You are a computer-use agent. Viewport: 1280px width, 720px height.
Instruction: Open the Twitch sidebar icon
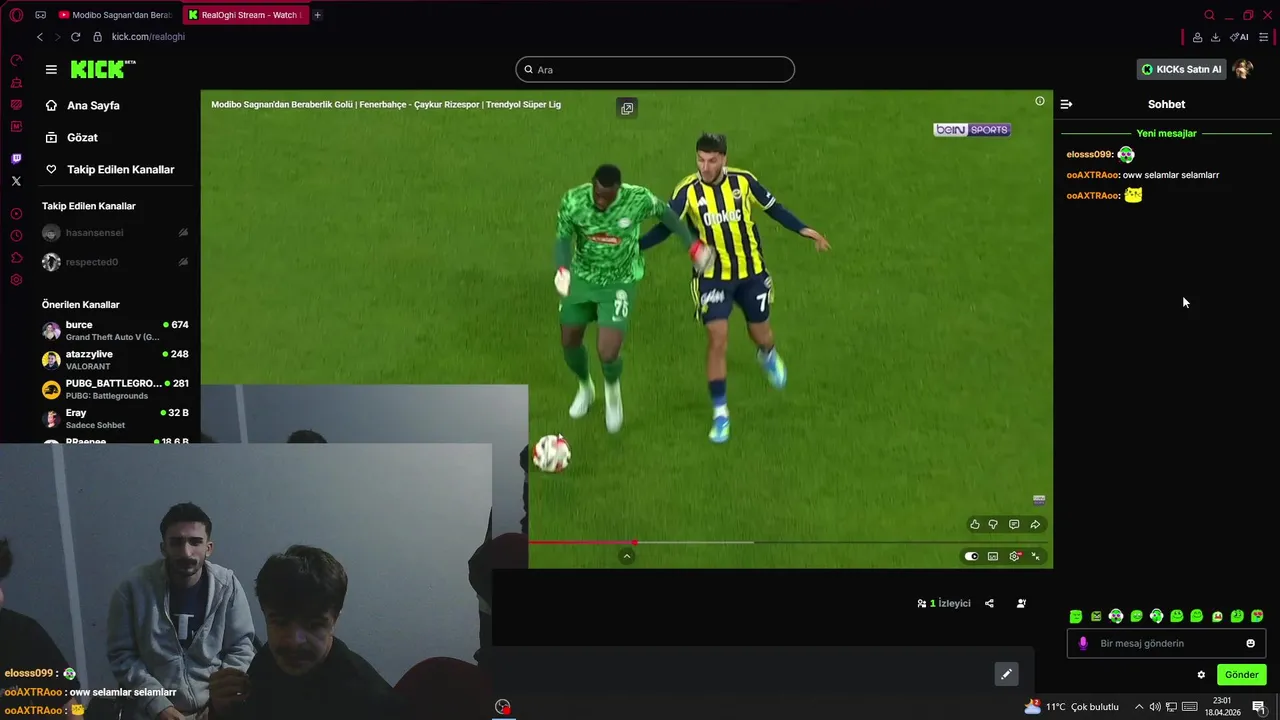(16, 159)
